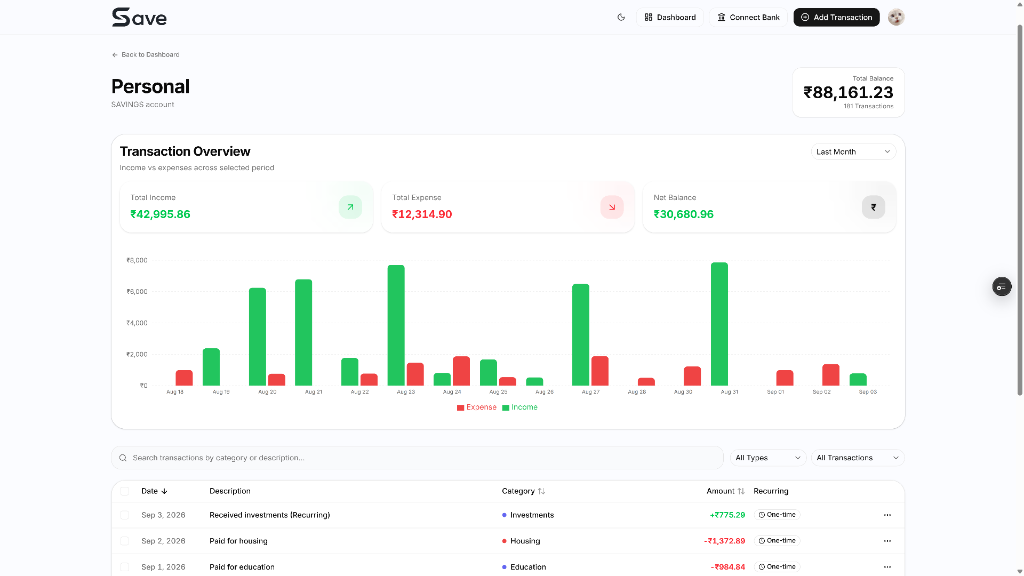The height and width of the screenshot is (576, 1024).
Task: Sort by Amount column
Action: pos(725,491)
